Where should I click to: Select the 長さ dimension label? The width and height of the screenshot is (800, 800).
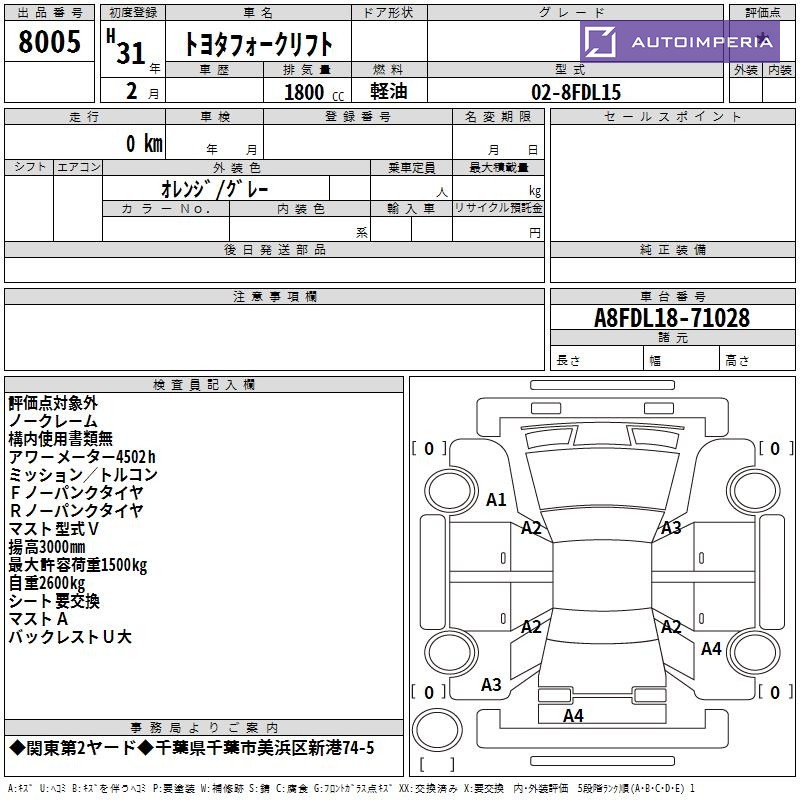coord(568,361)
